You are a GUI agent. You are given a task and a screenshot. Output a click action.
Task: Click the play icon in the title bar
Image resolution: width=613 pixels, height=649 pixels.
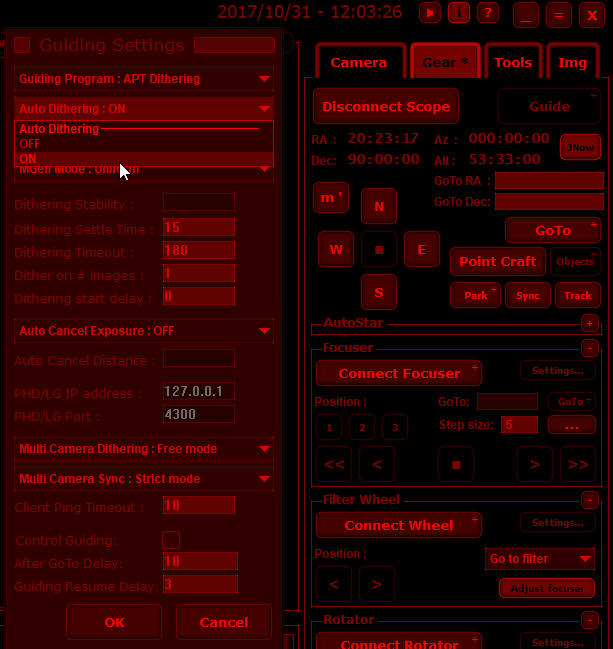tap(430, 13)
